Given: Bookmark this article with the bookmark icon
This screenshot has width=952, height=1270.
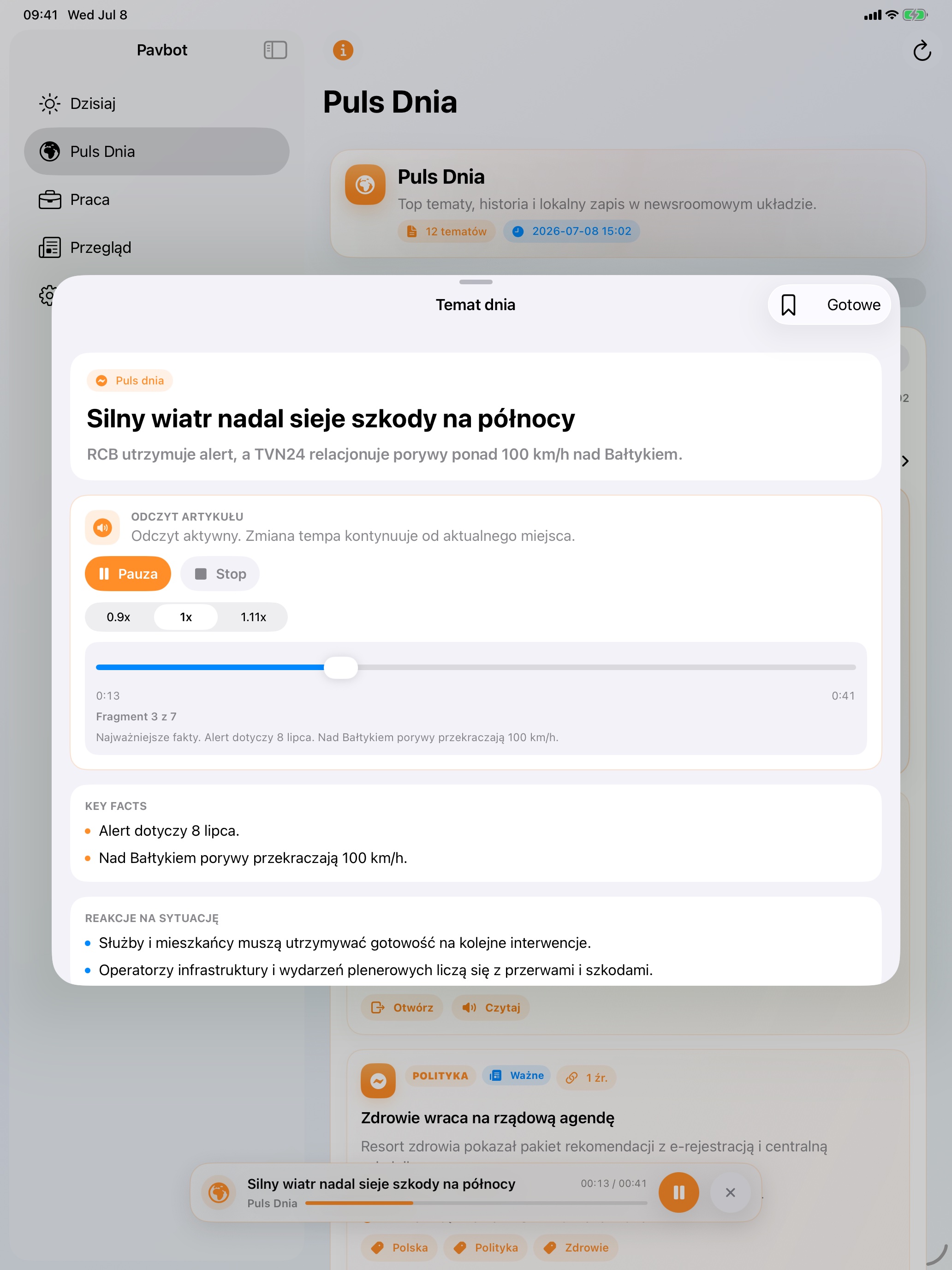Looking at the screenshot, I should click(788, 305).
